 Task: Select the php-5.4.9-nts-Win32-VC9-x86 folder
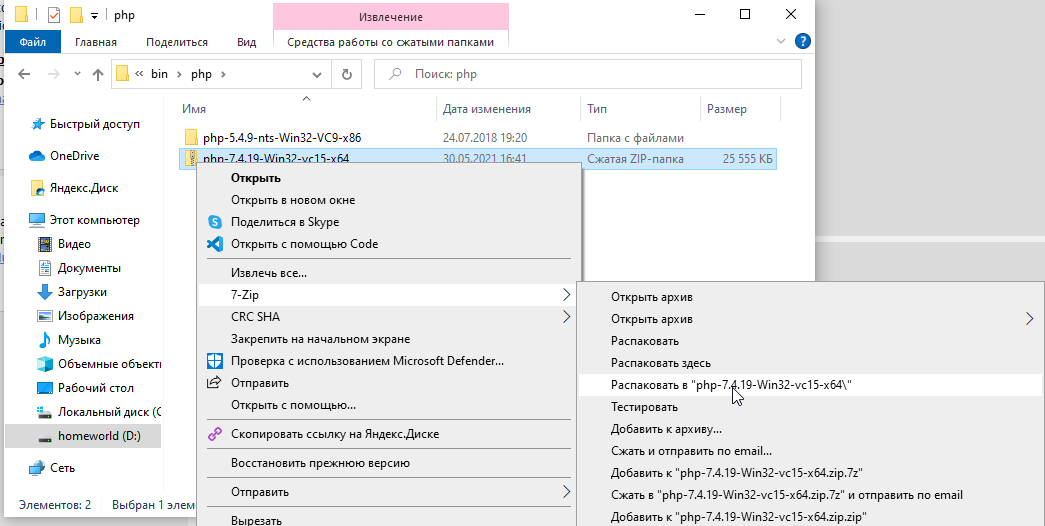coord(281,137)
